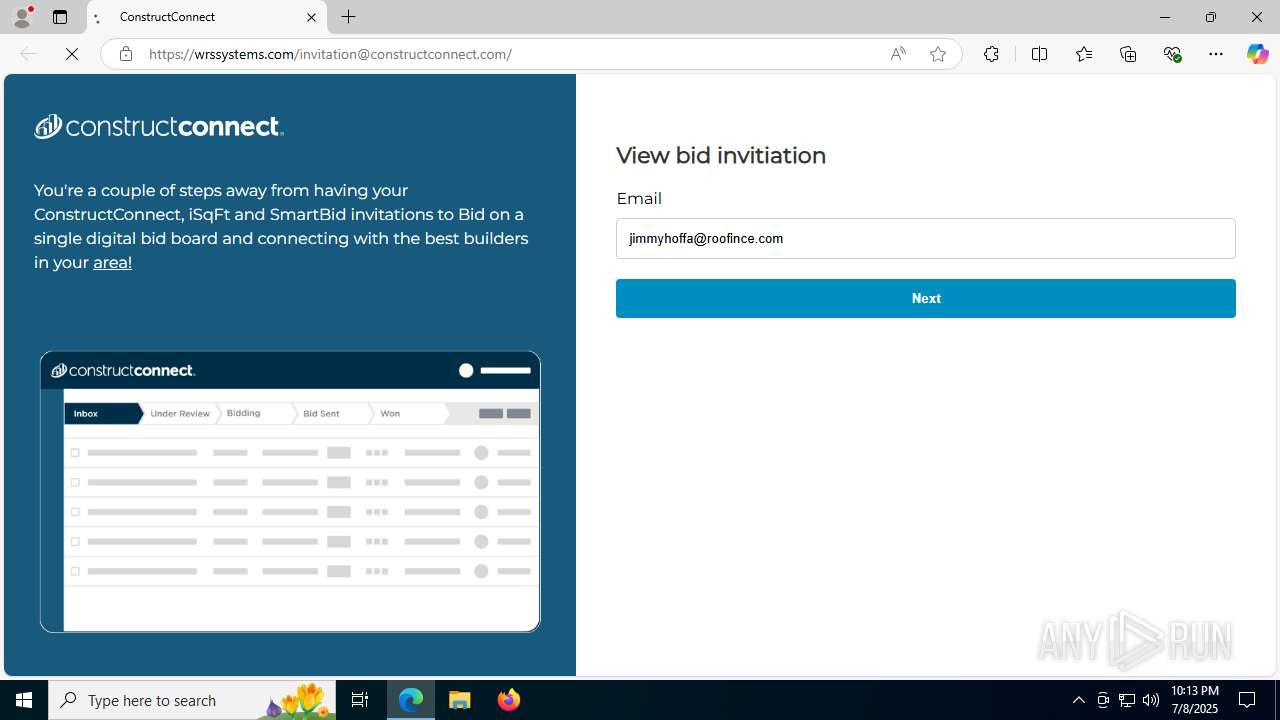Show hidden system tray icons
This screenshot has width=1280, height=720.
click(1078, 700)
